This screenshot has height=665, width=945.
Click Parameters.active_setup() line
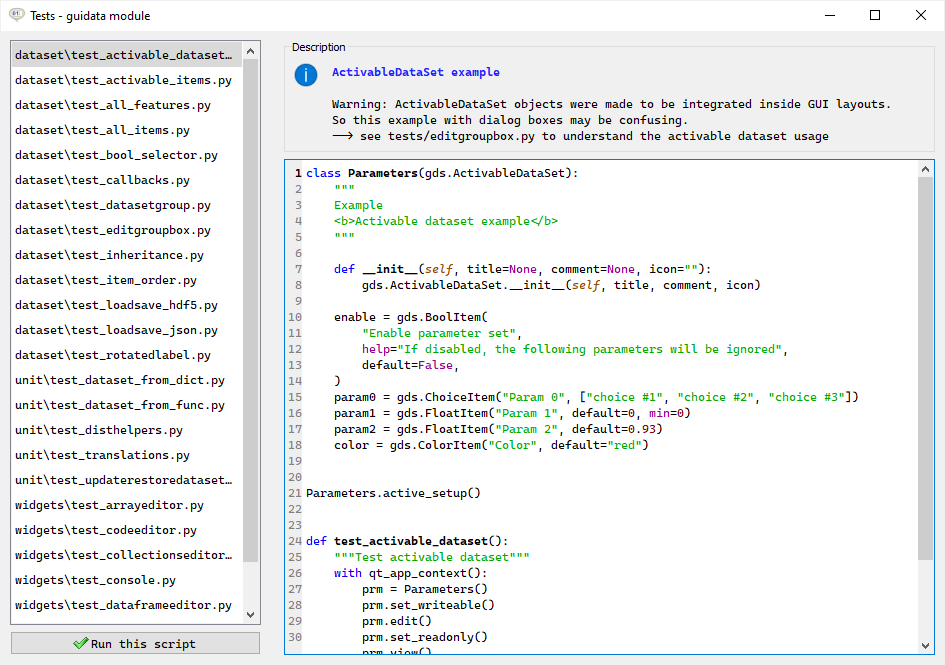click(x=393, y=493)
